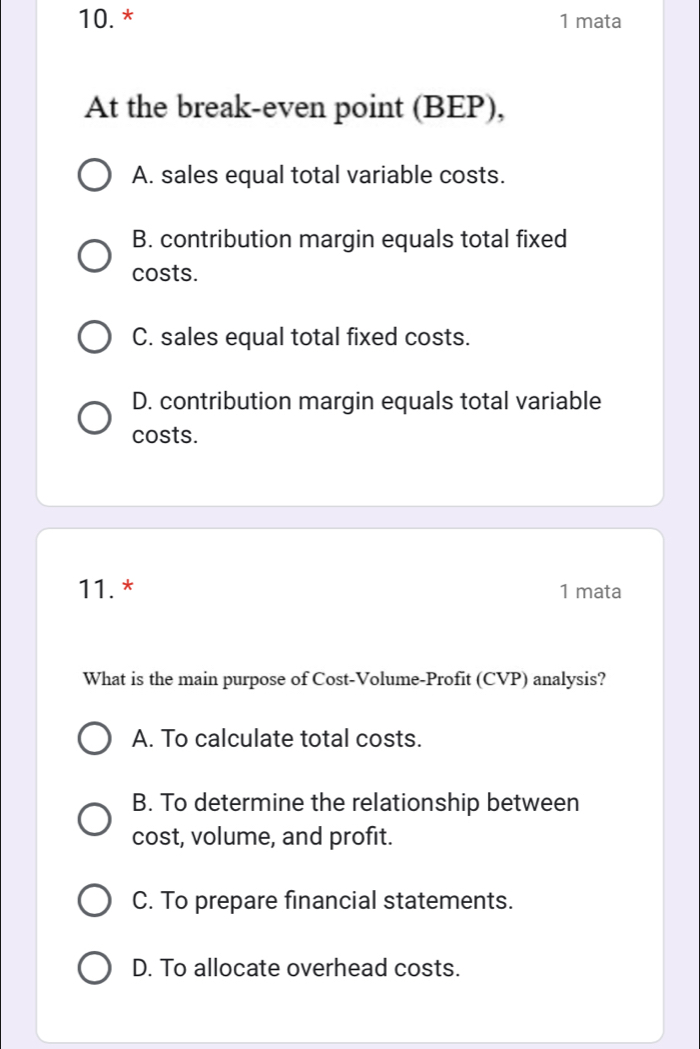Click the text 'C. To prepare financial statements.'
Viewport: 700px width, 1049px height.
click(323, 901)
